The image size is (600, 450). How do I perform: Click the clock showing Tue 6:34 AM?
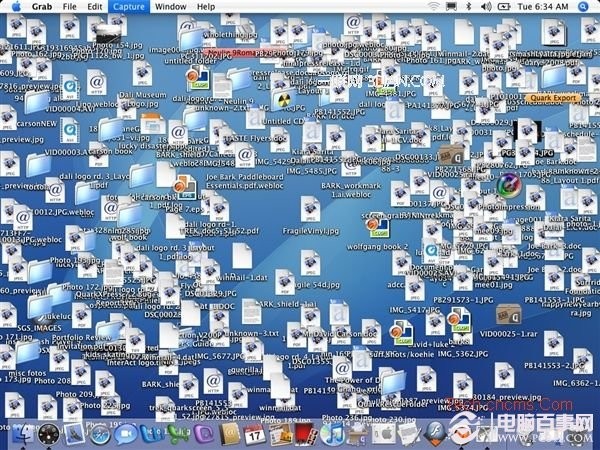point(545,7)
